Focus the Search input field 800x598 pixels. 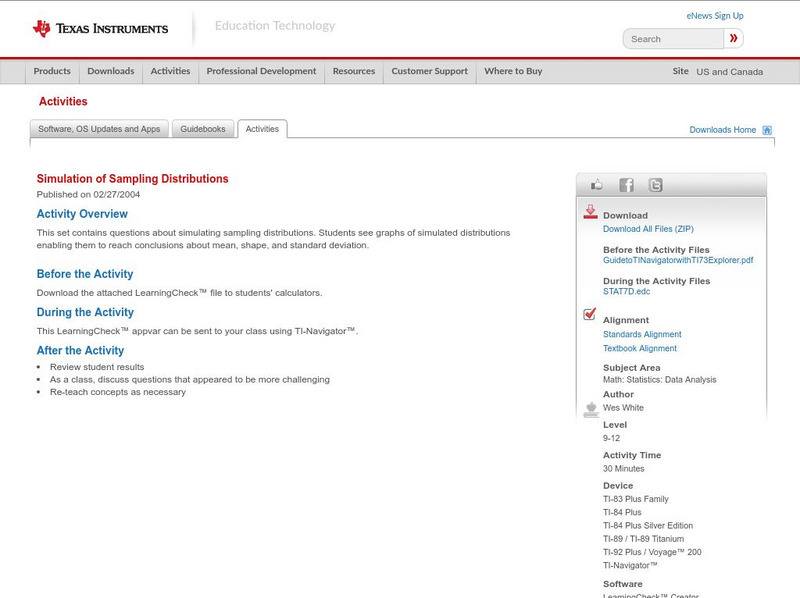point(673,39)
